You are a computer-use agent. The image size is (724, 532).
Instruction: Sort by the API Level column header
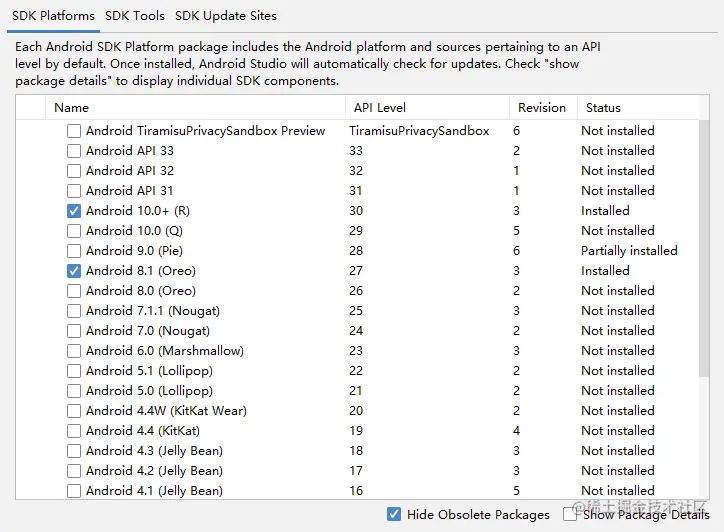tap(427, 108)
